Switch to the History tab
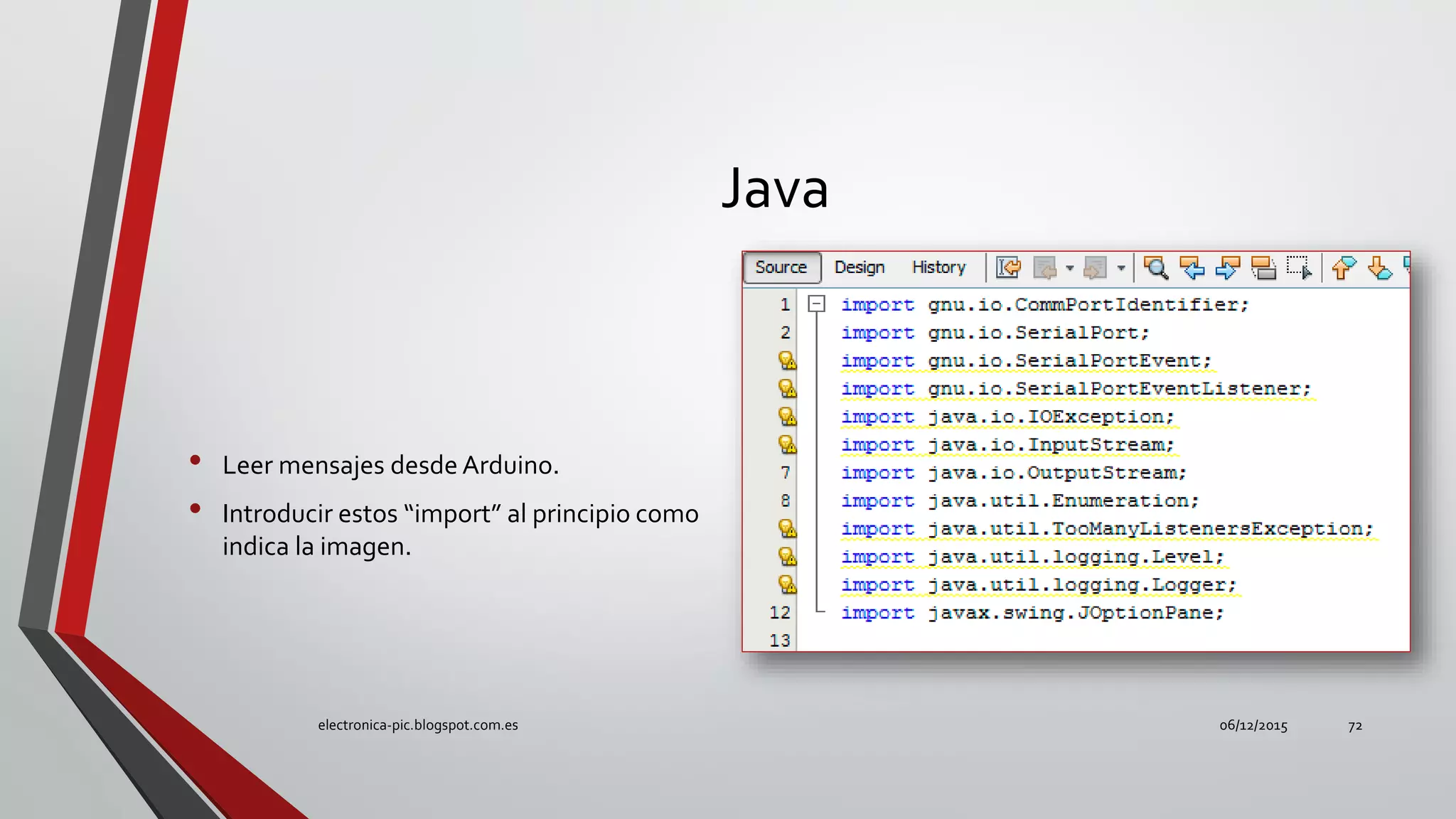This screenshot has width=1456, height=819. (x=938, y=267)
